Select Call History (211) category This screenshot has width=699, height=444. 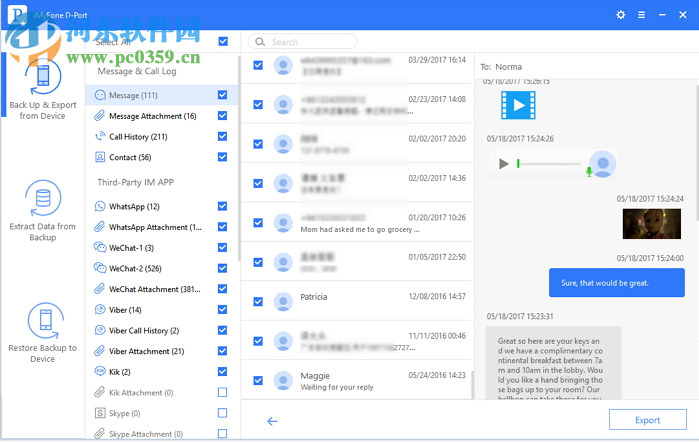[x=163, y=136]
